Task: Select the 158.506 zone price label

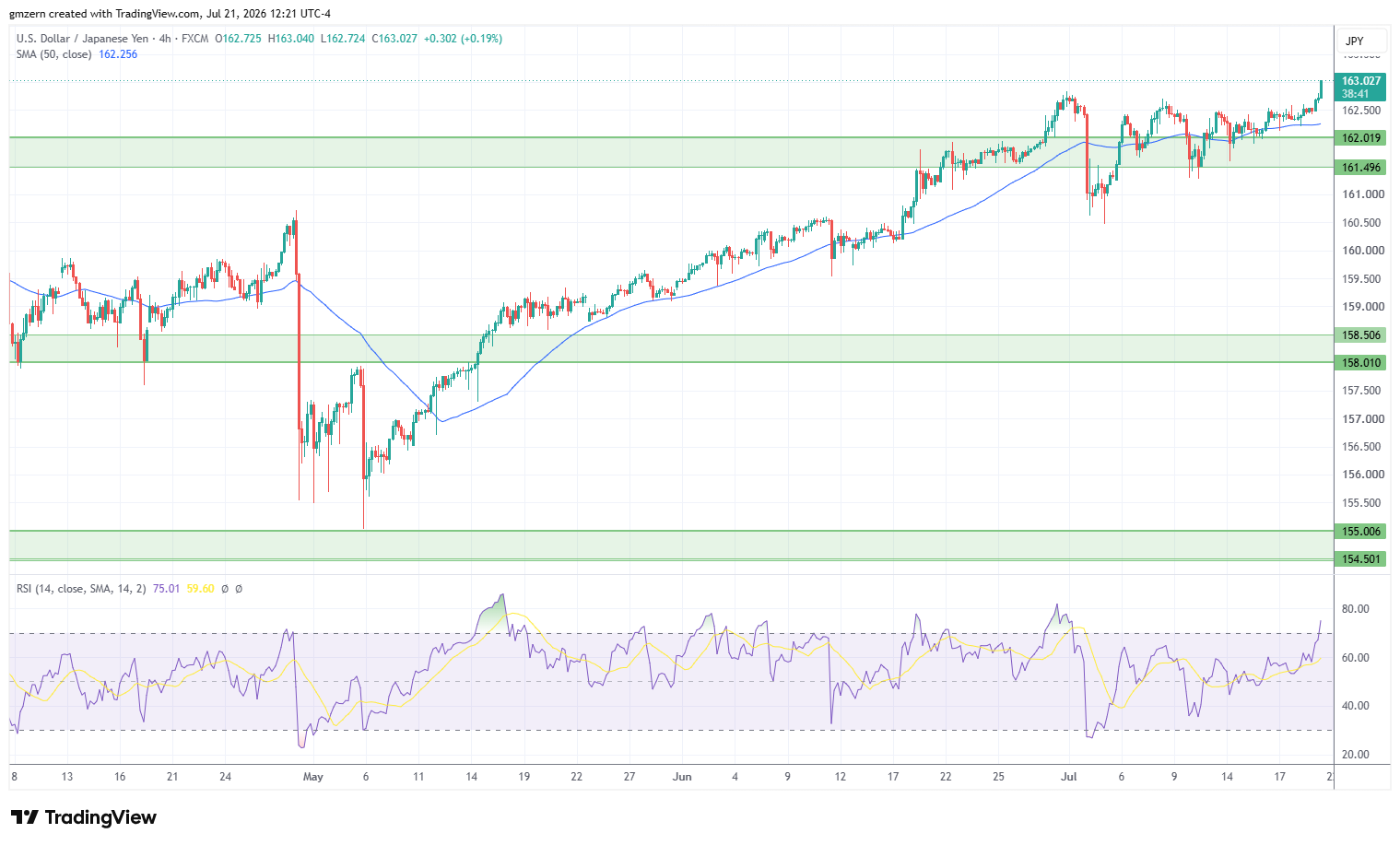Action: tap(1360, 335)
